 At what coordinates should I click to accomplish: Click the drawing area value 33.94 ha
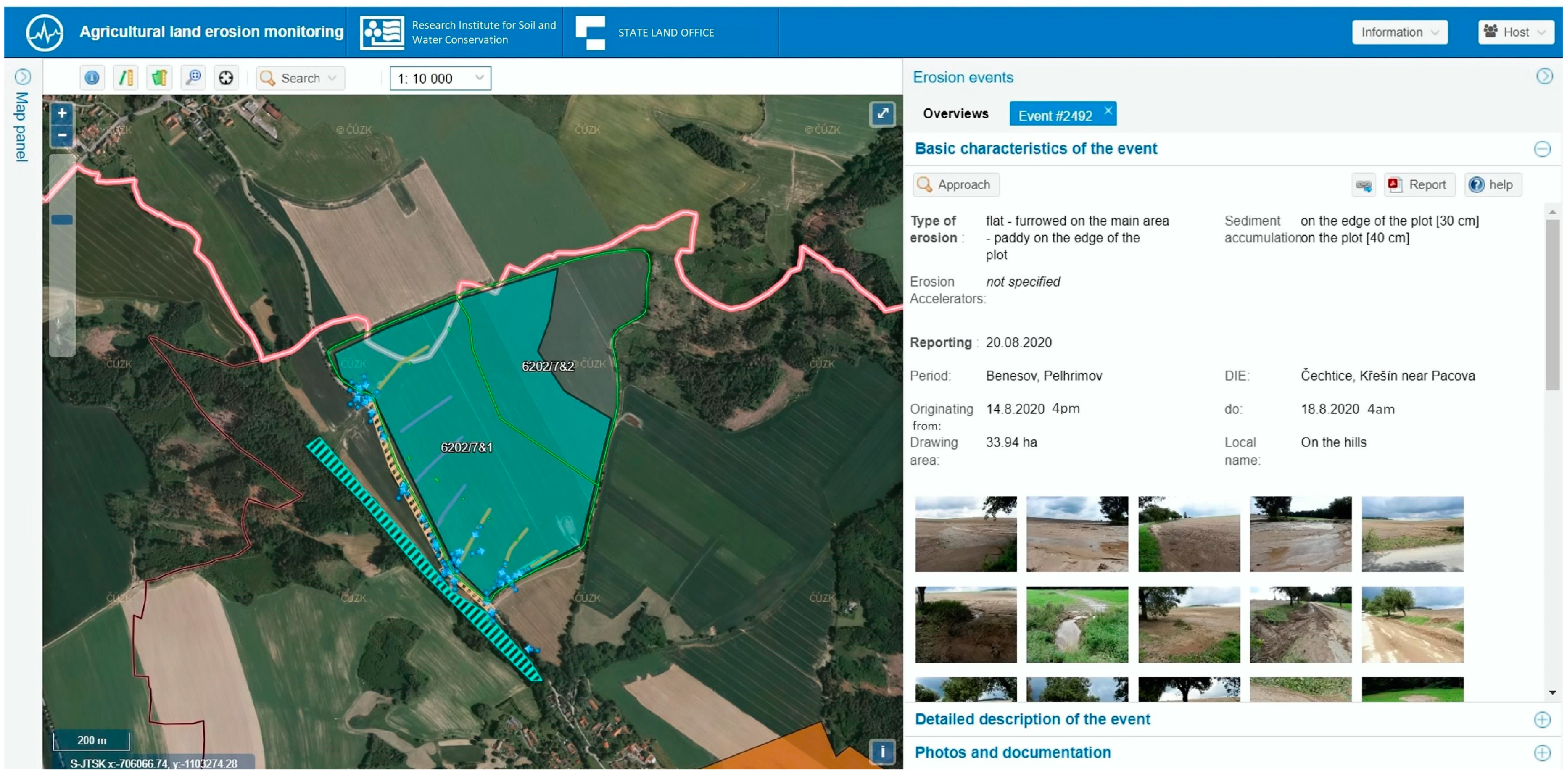(1012, 442)
